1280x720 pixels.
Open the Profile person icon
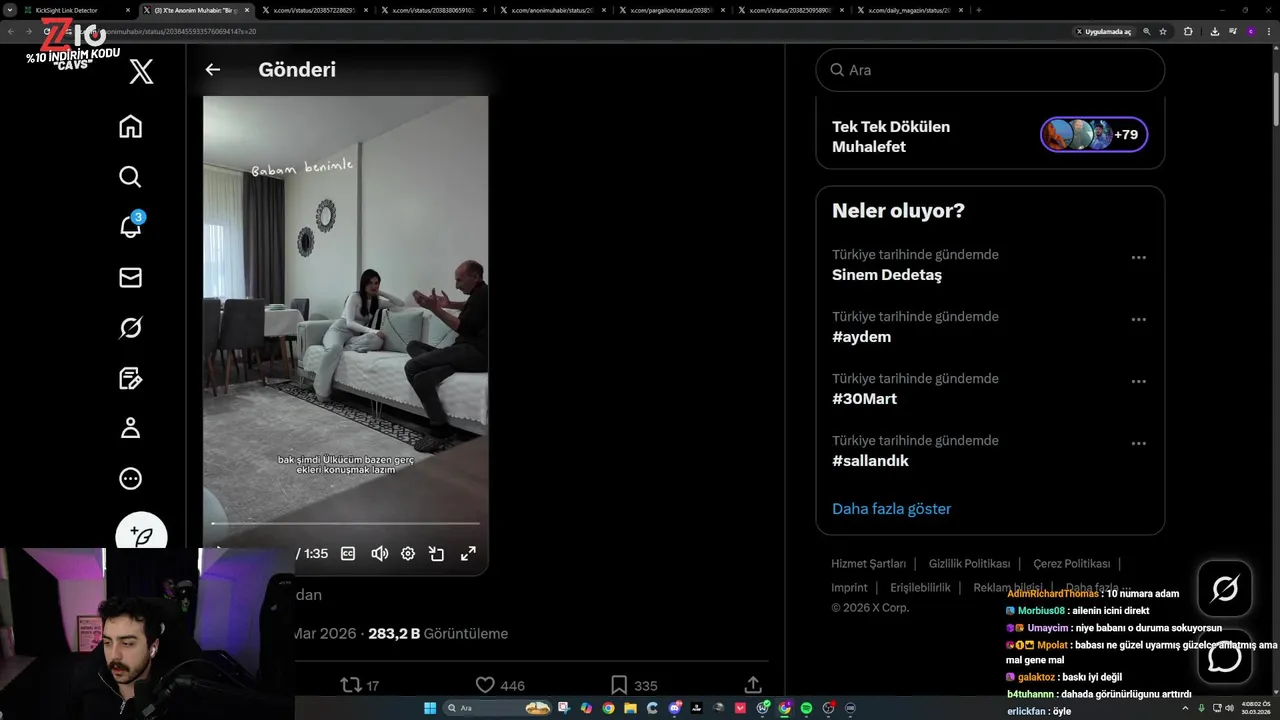(130, 428)
